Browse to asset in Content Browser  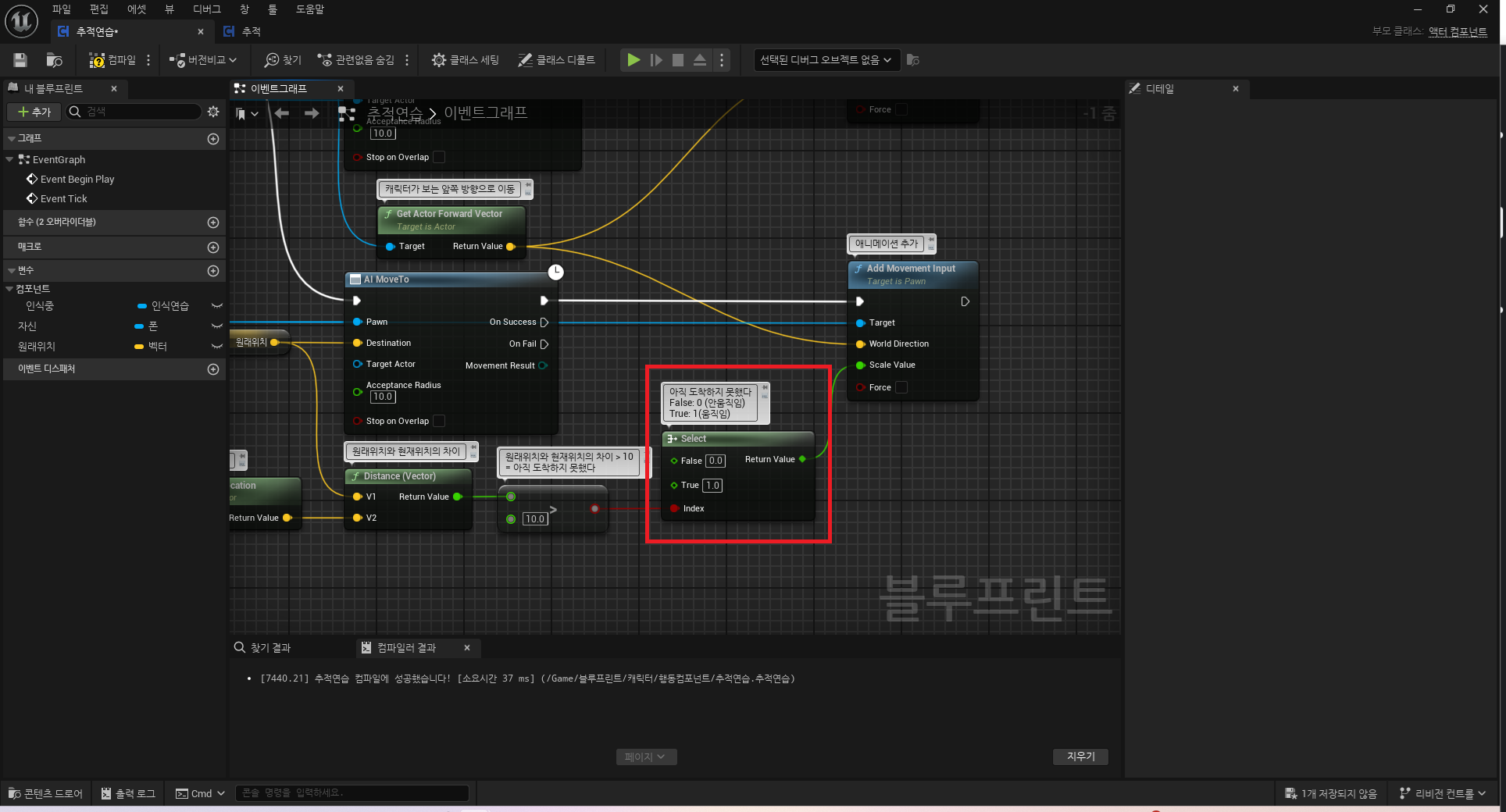click(54, 60)
